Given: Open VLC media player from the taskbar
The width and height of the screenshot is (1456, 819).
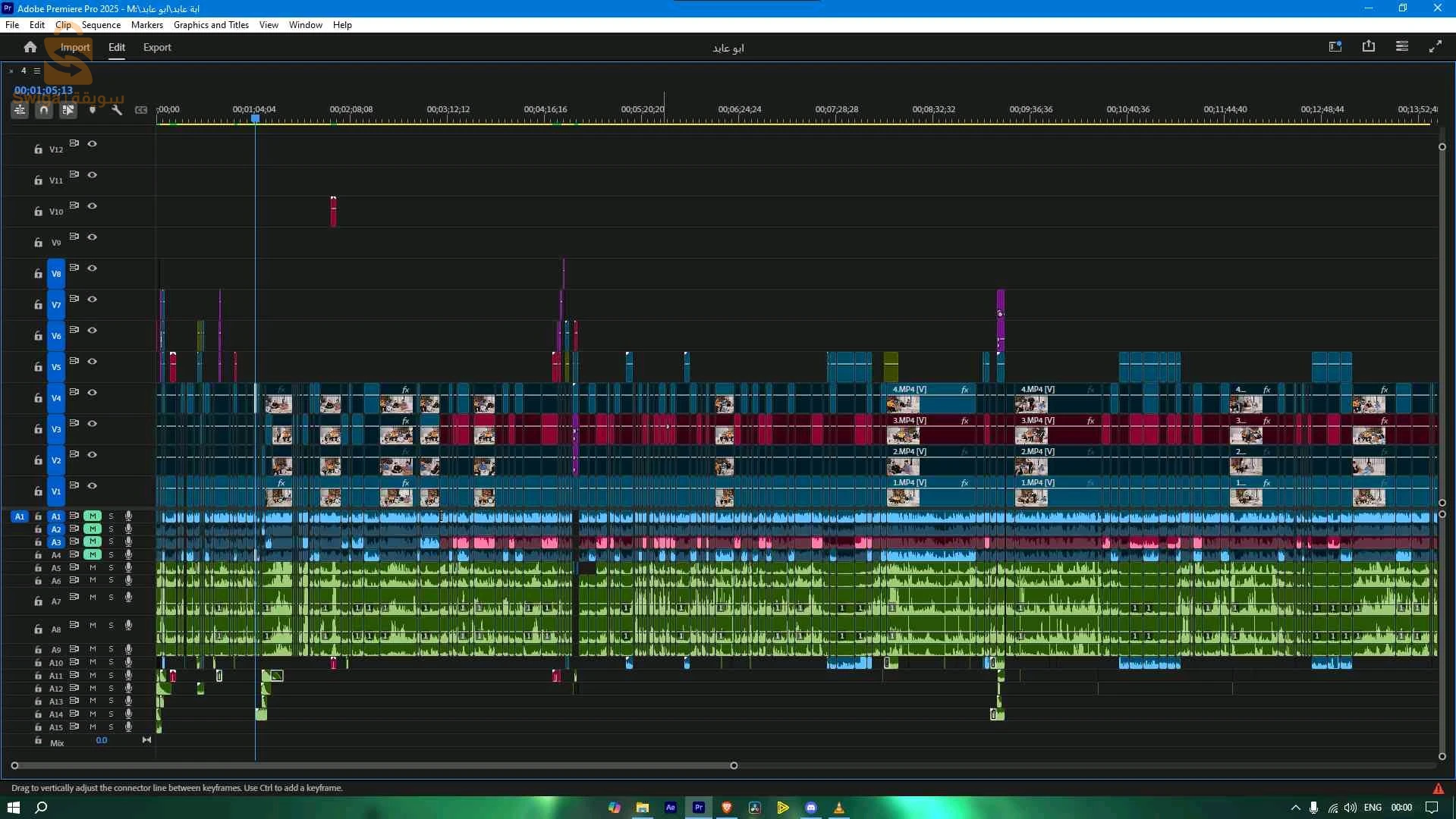Looking at the screenshot, I should click(839, 808).
